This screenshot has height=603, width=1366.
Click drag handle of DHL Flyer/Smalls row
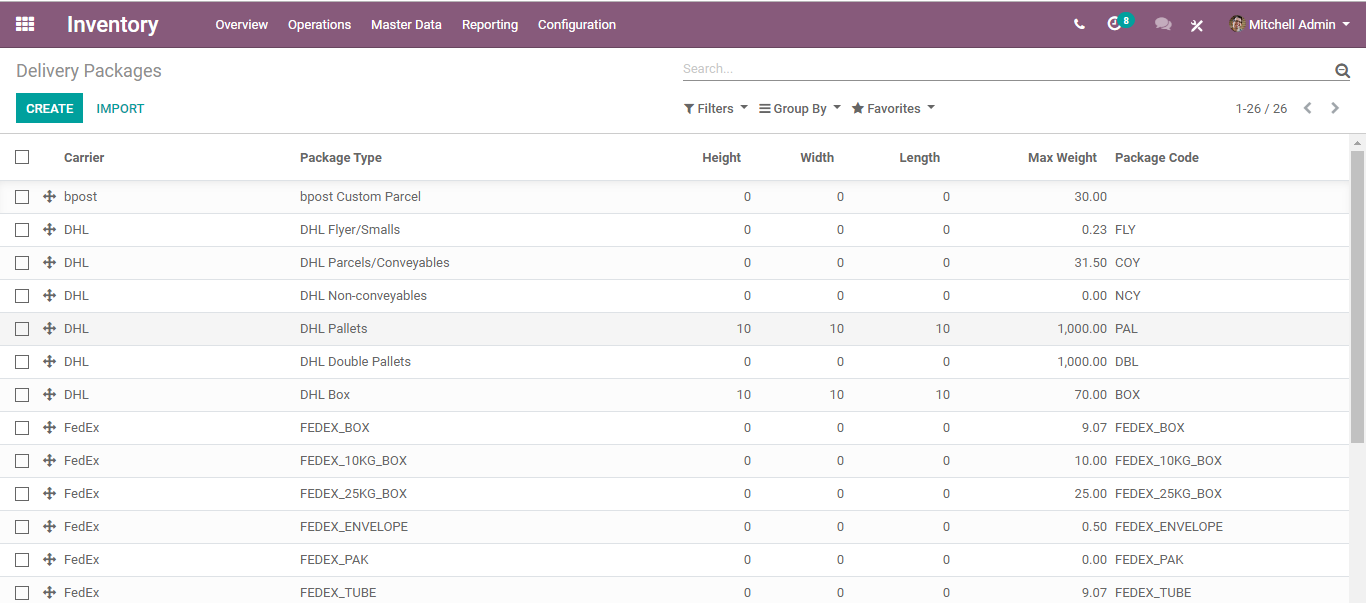click(49, 230)
